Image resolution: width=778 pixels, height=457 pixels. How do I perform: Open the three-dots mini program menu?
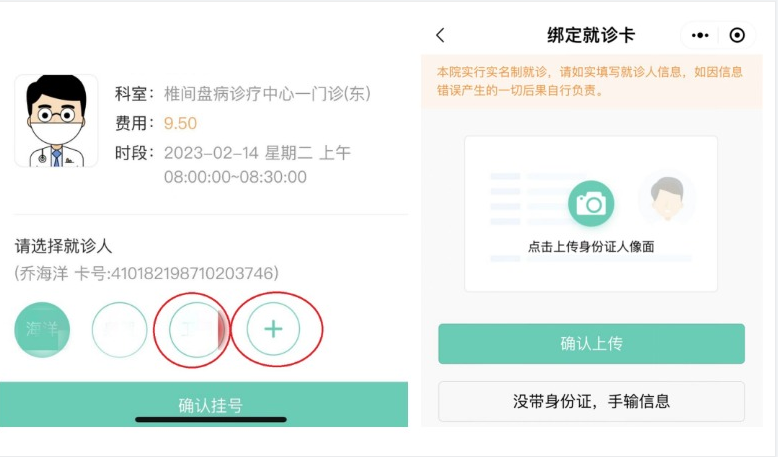(700, 36)
